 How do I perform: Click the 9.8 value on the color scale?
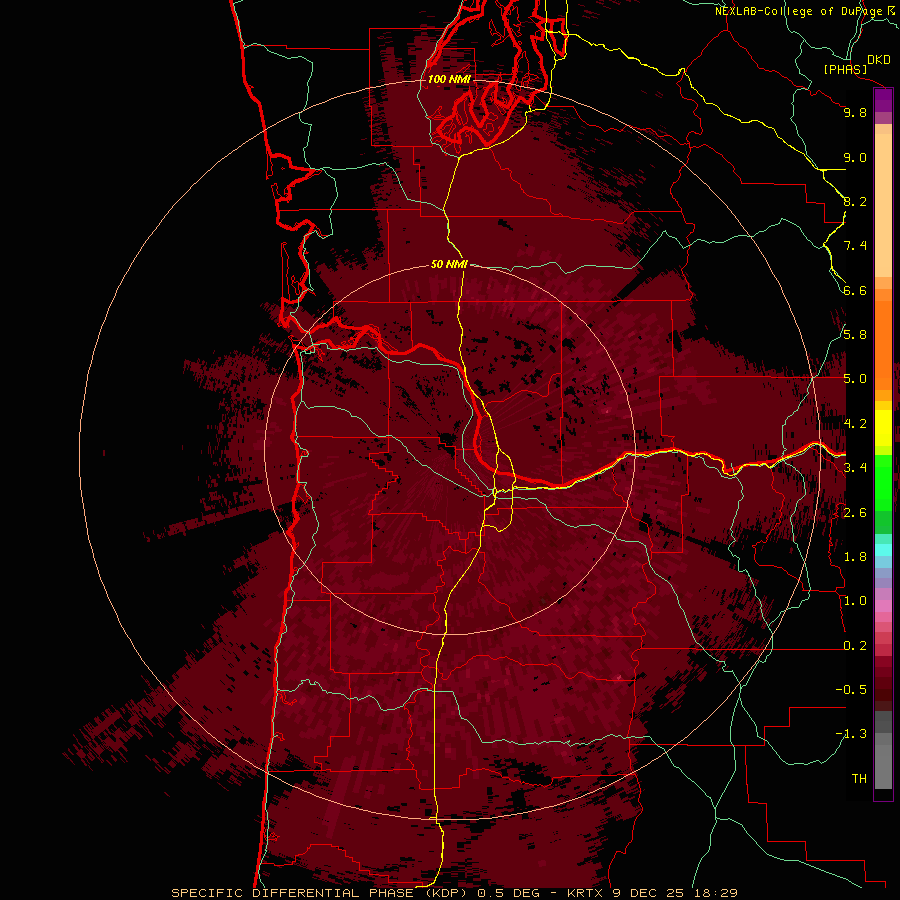click(x=855, y=112)
